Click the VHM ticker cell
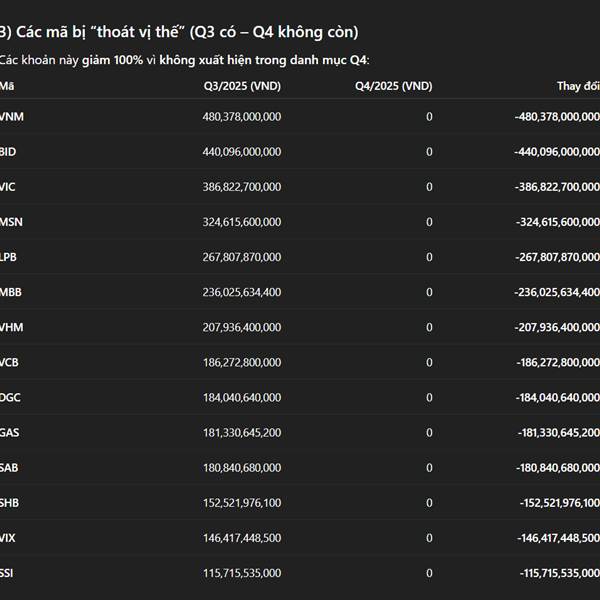This screenshot has width=600, height=600. click(x=12, y=327)
